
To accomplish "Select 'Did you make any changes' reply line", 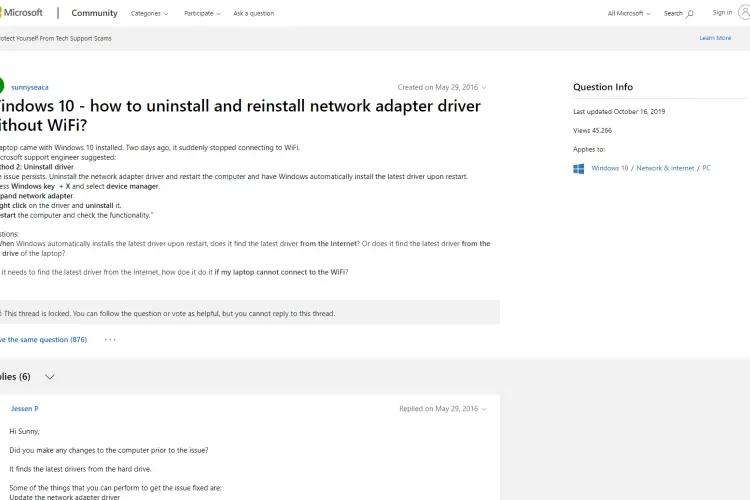I will [x=109, y=450].
